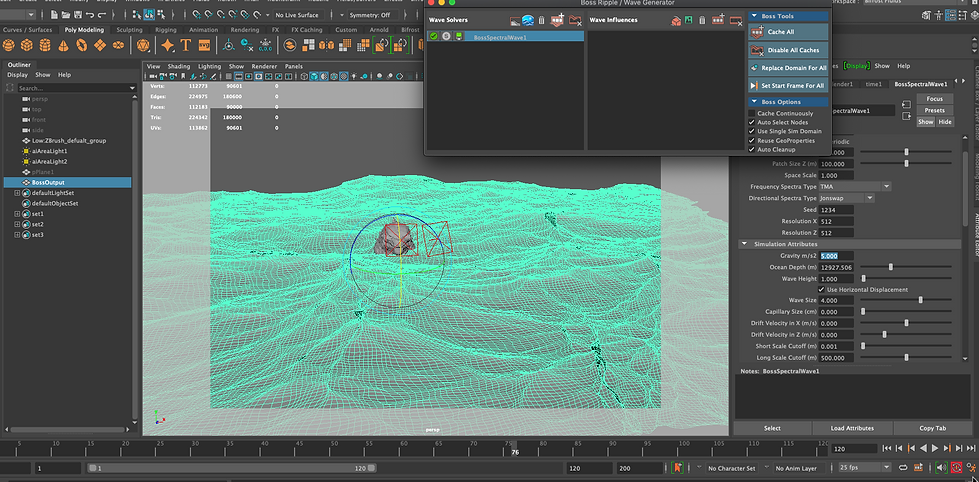Click the open scene folder icon
Image resolution: width=979 pixels, height=482 pixels.
pos(66,14)
